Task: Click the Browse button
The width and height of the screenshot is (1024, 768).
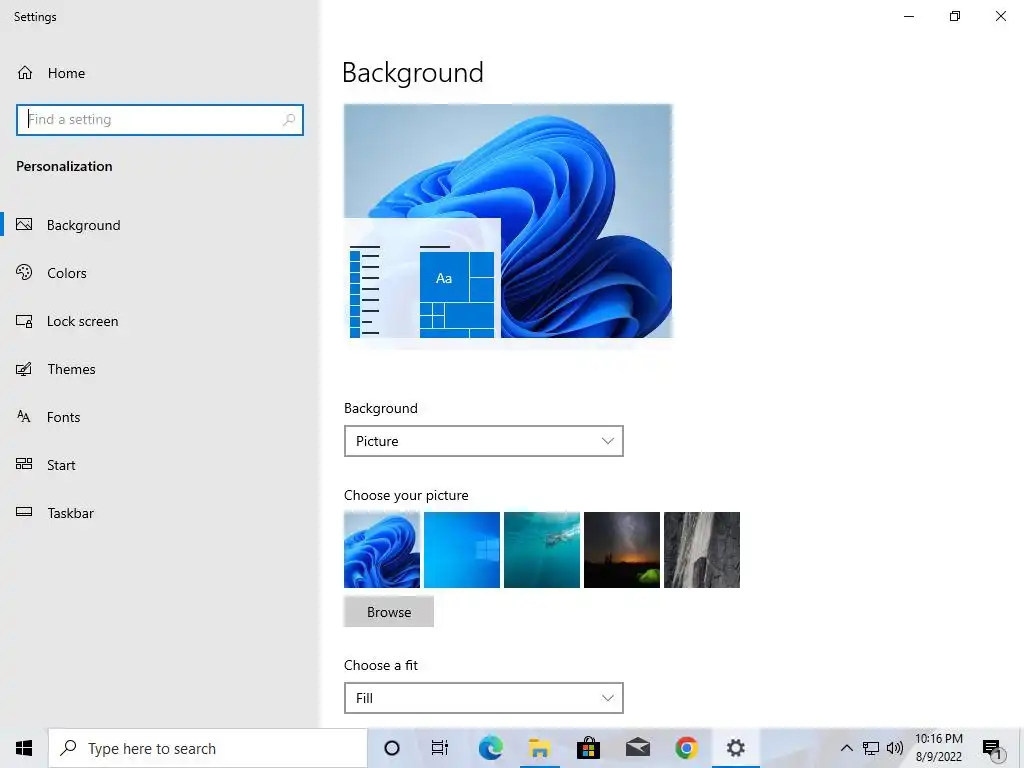Action: pos(389,612)
